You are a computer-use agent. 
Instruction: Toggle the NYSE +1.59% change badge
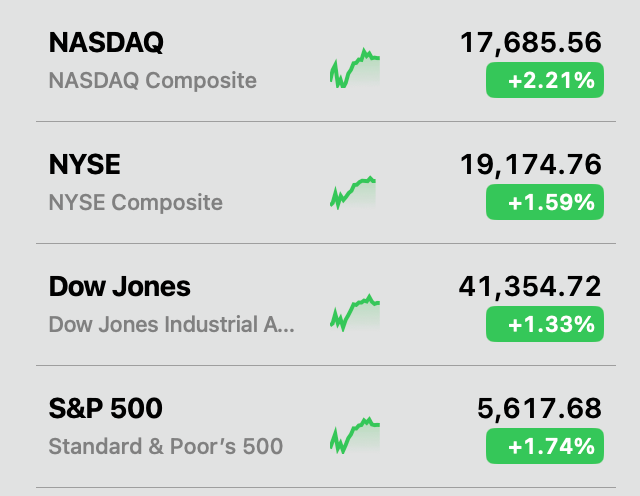pyautogui.click(x=544, y=203)
